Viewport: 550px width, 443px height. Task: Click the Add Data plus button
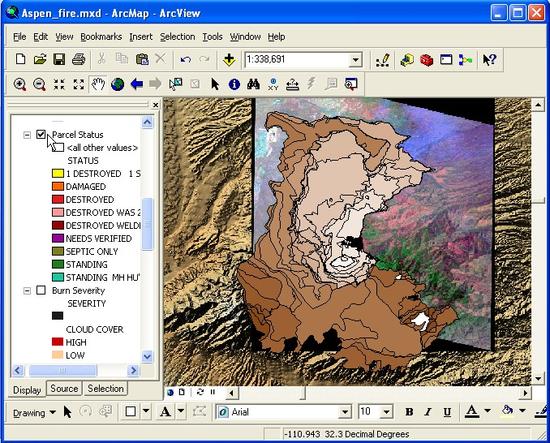pyautogui.click(x=229, y=60)
